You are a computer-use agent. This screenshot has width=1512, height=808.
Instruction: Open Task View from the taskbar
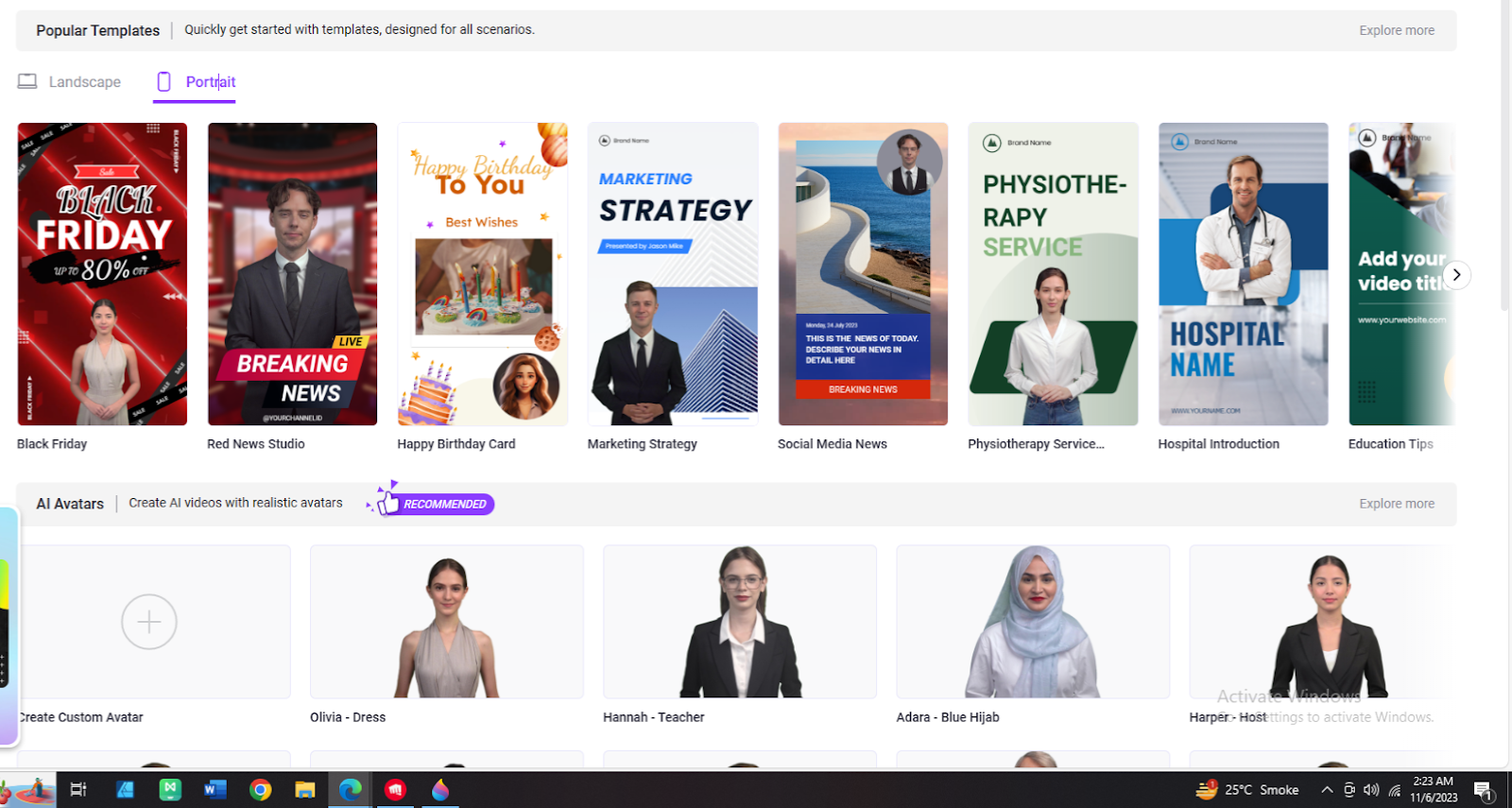(x=78, y=789)
